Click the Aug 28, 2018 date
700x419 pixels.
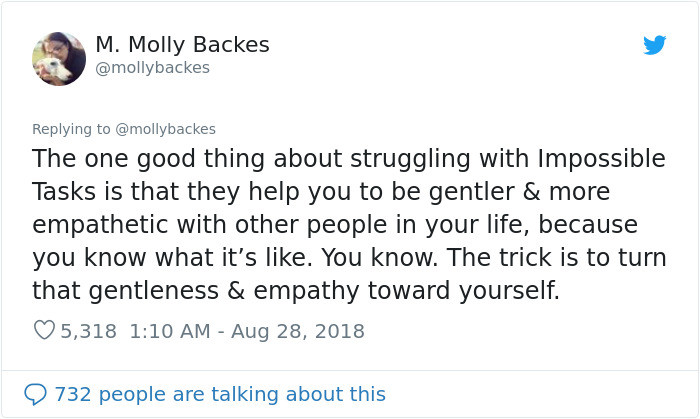click(298, 332)
